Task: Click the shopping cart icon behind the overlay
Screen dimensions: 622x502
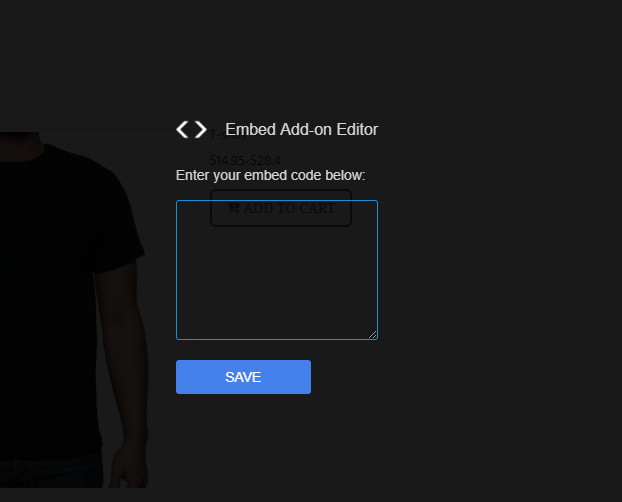Action: pos(234,208)
